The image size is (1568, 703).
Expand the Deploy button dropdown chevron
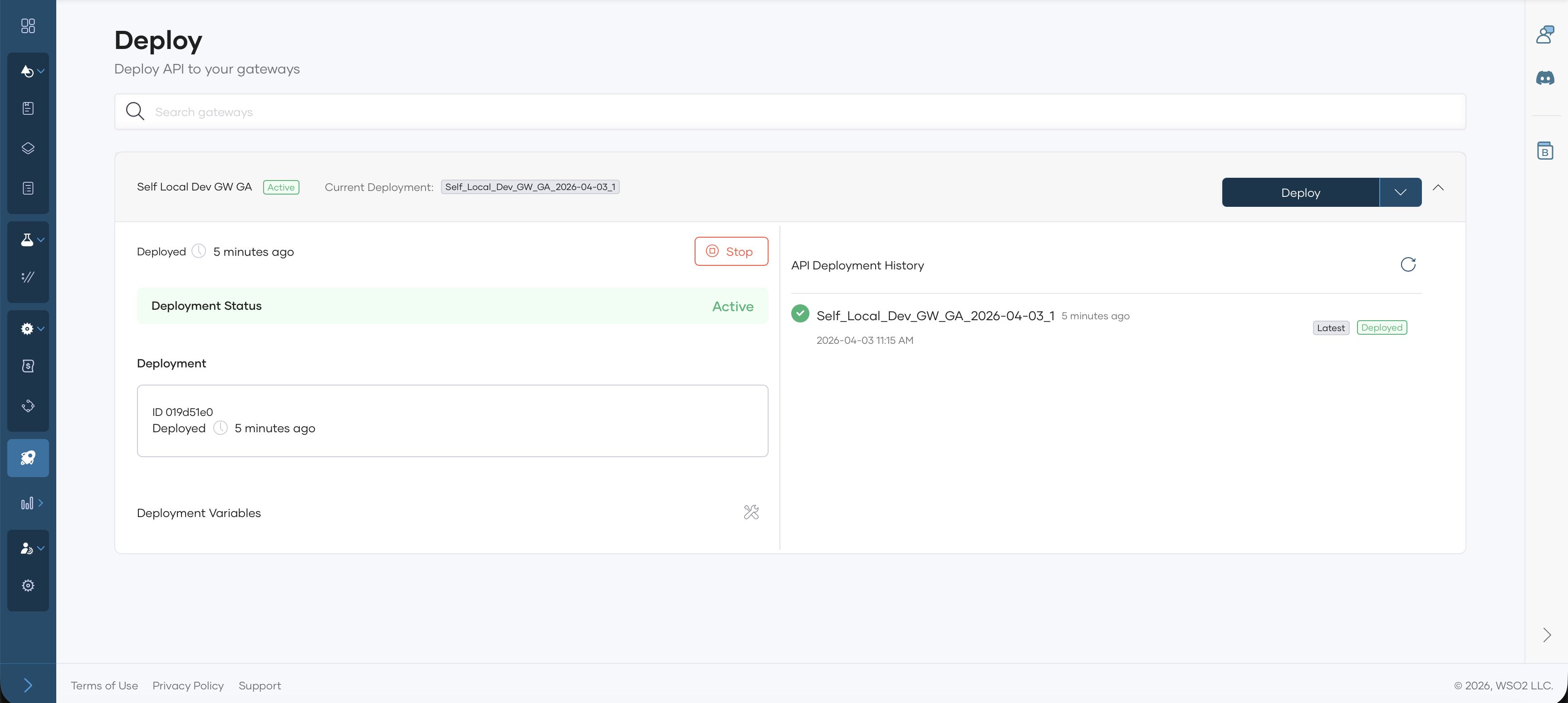coord(1401,192)
